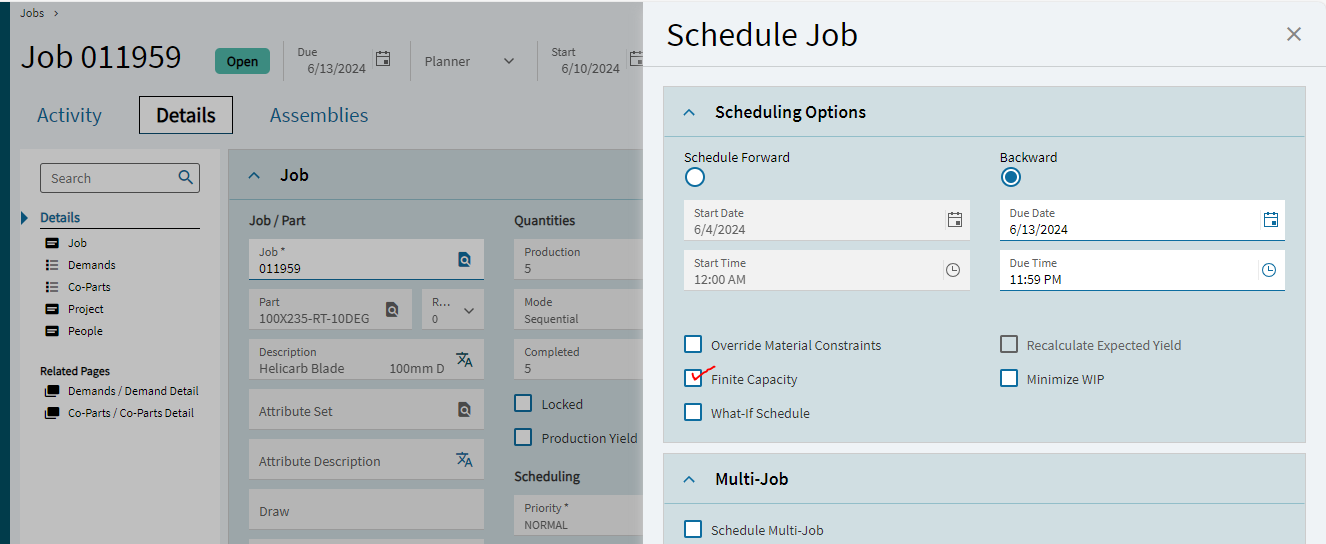The image size is (1326, 544).
Task: Open the Demands / Demand Detail page link
Action: click(133, 391)
